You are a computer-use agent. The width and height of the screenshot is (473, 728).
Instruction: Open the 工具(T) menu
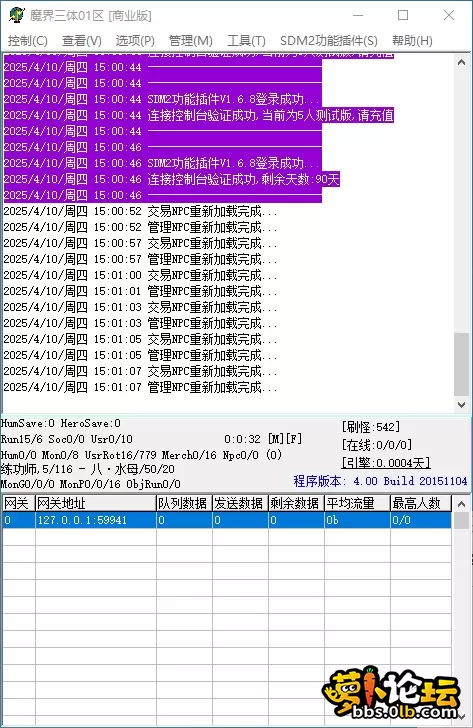tap(246, 41)
